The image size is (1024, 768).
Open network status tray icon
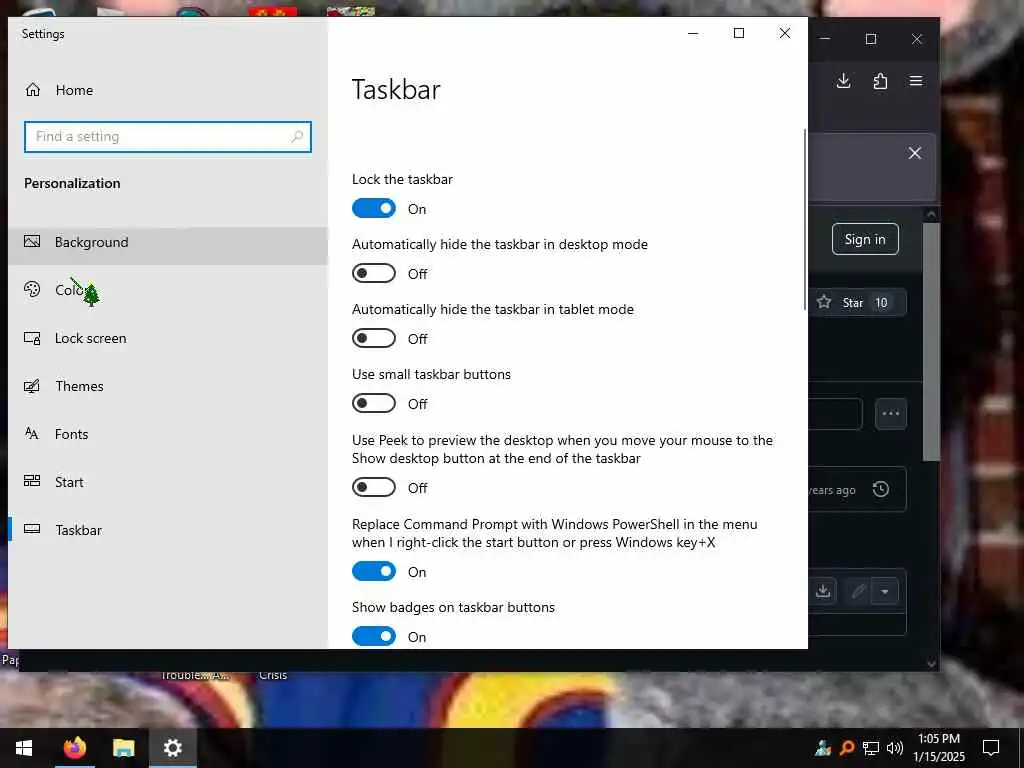click(871, 748)
